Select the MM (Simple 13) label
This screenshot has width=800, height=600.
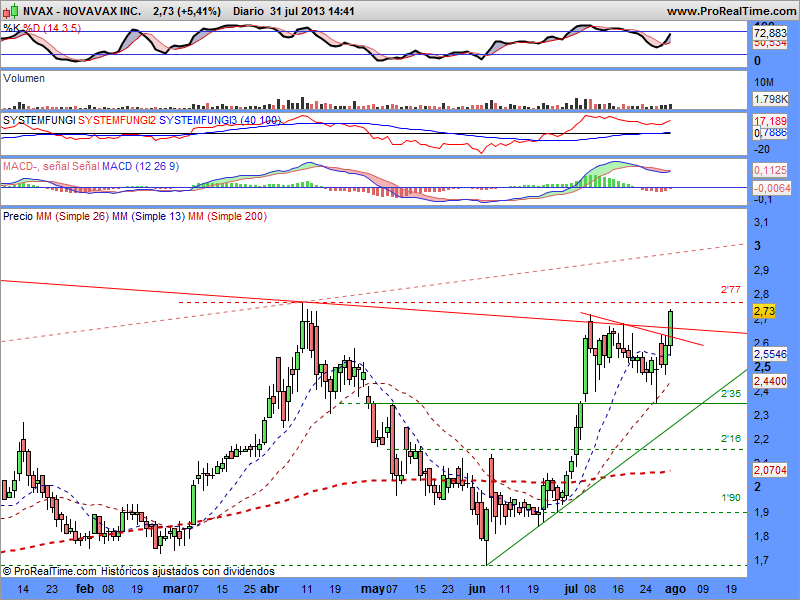coord(148,216)
